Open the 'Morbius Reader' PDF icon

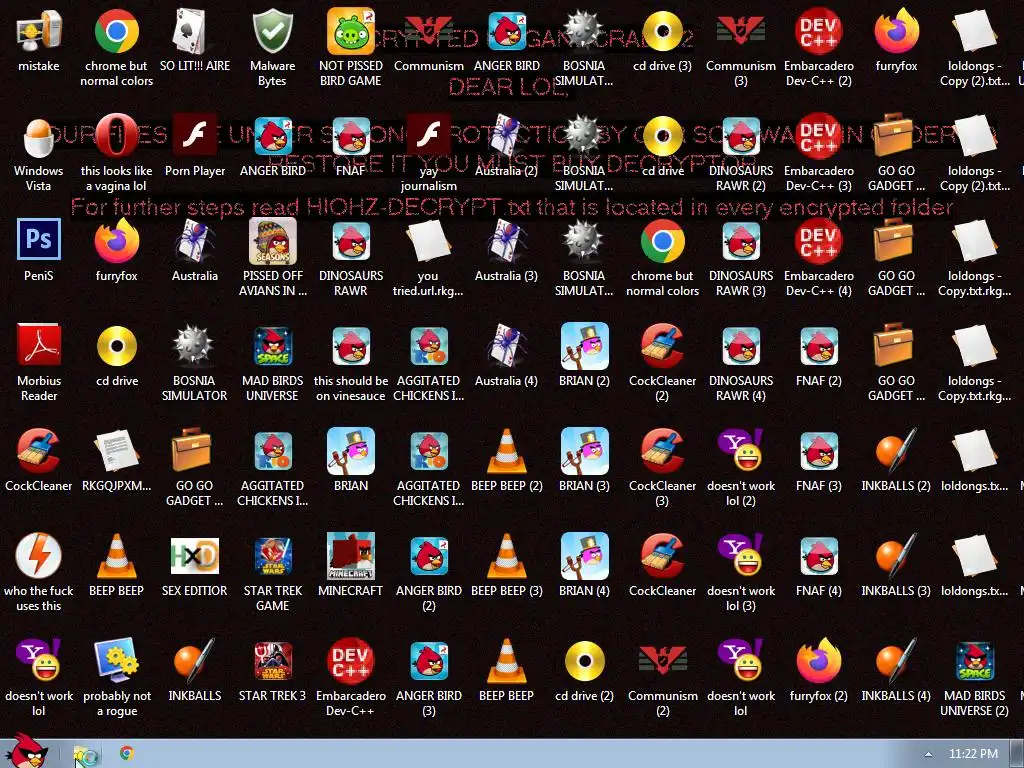pyautogui.click(x=39, y=345)
